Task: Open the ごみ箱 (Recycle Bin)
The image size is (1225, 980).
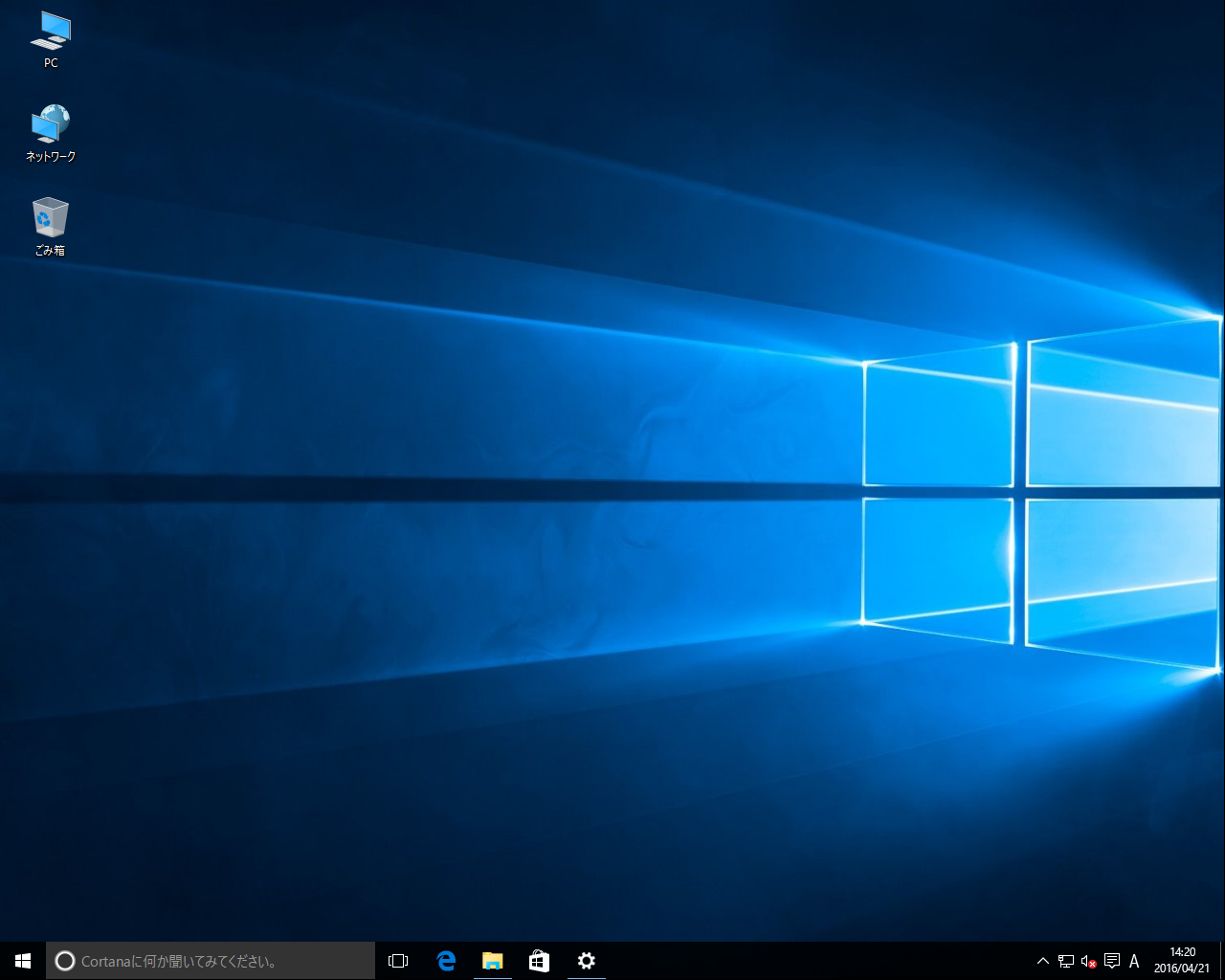Action: point(49,218)
